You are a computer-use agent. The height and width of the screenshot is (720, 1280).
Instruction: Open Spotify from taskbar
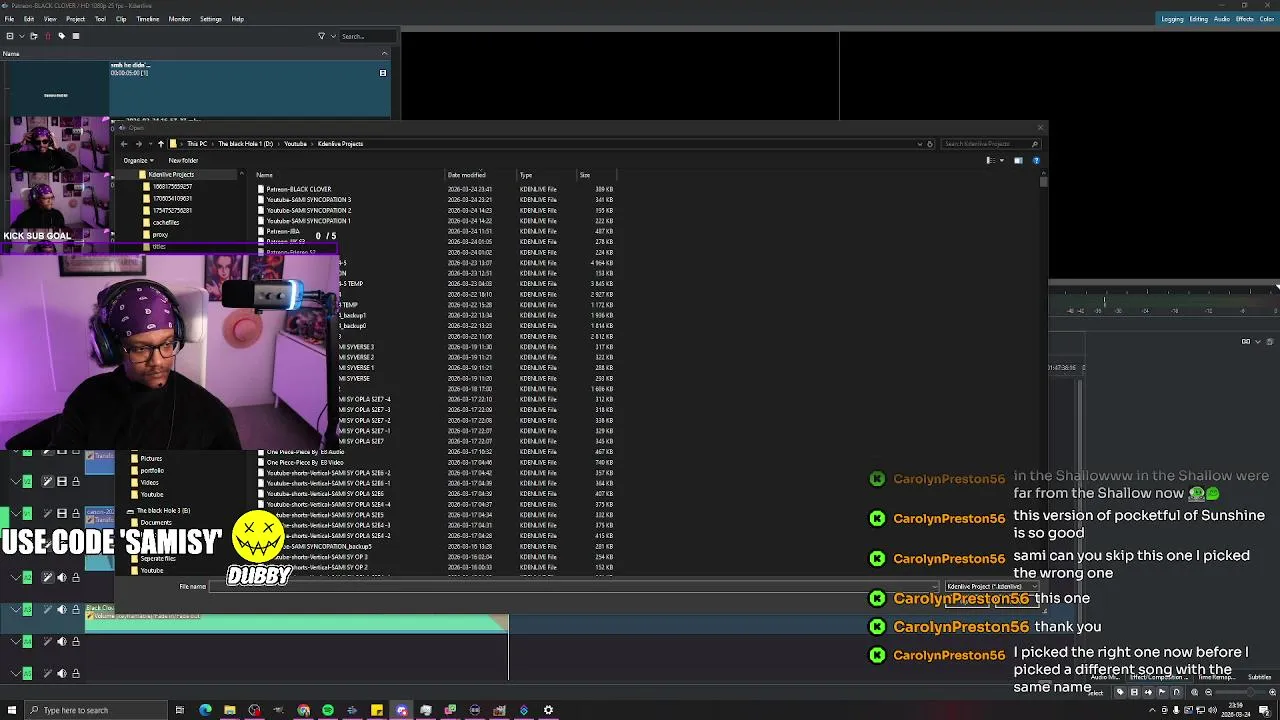coord(328,710)
